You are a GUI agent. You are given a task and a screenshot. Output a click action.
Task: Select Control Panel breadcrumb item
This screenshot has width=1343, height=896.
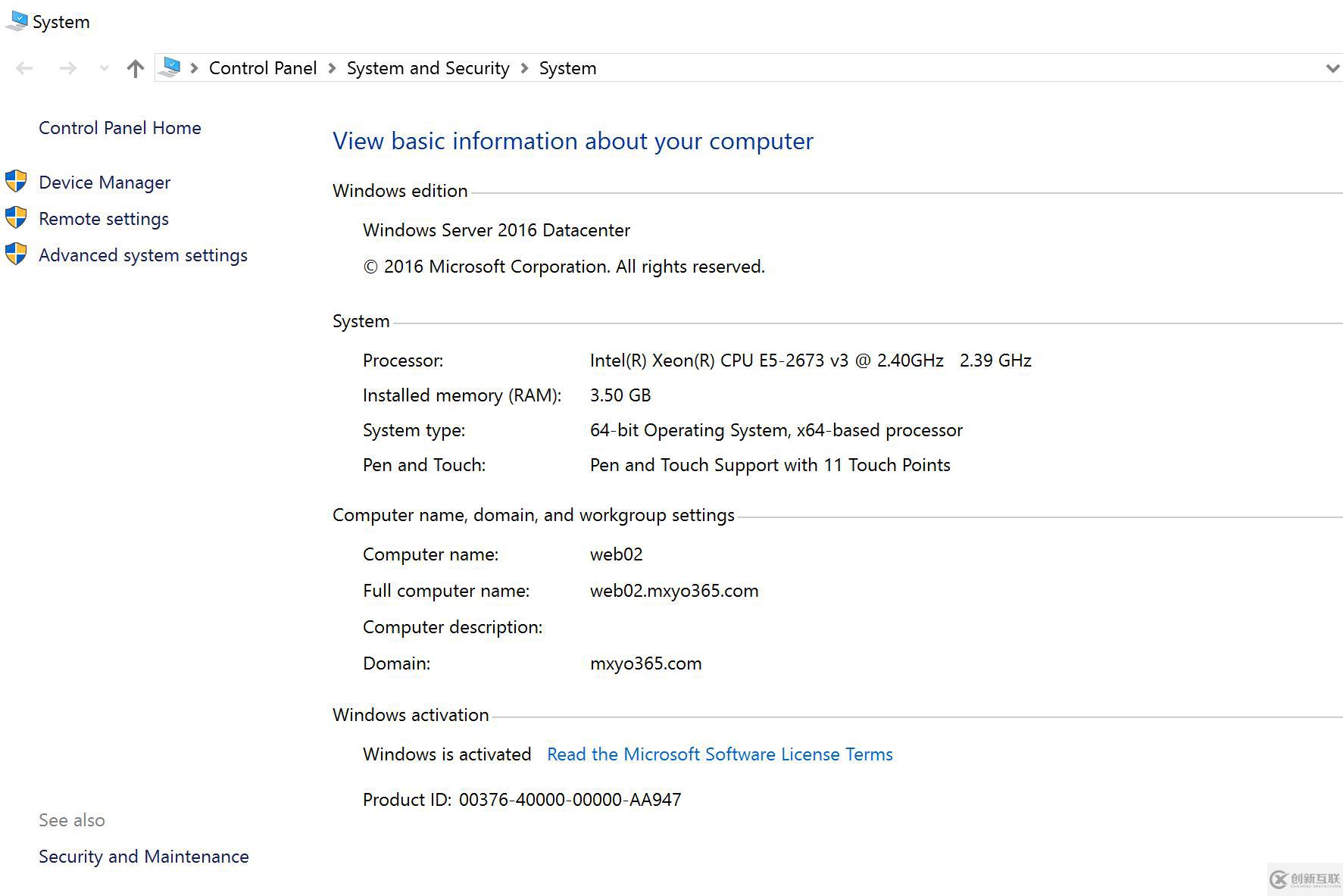tap(263, 68)
